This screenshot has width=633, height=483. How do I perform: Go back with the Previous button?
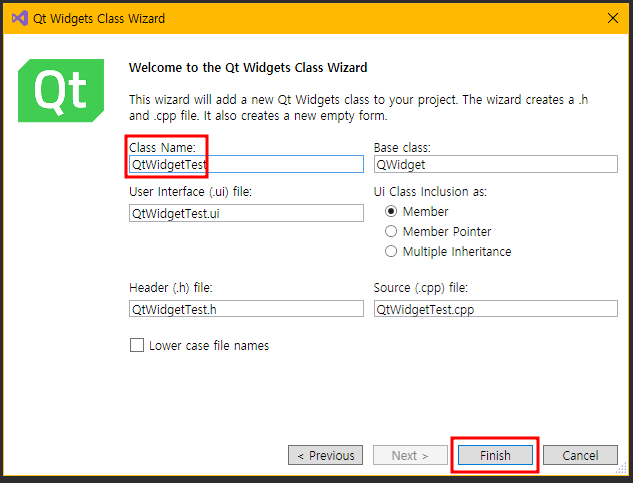coord(325,455)
